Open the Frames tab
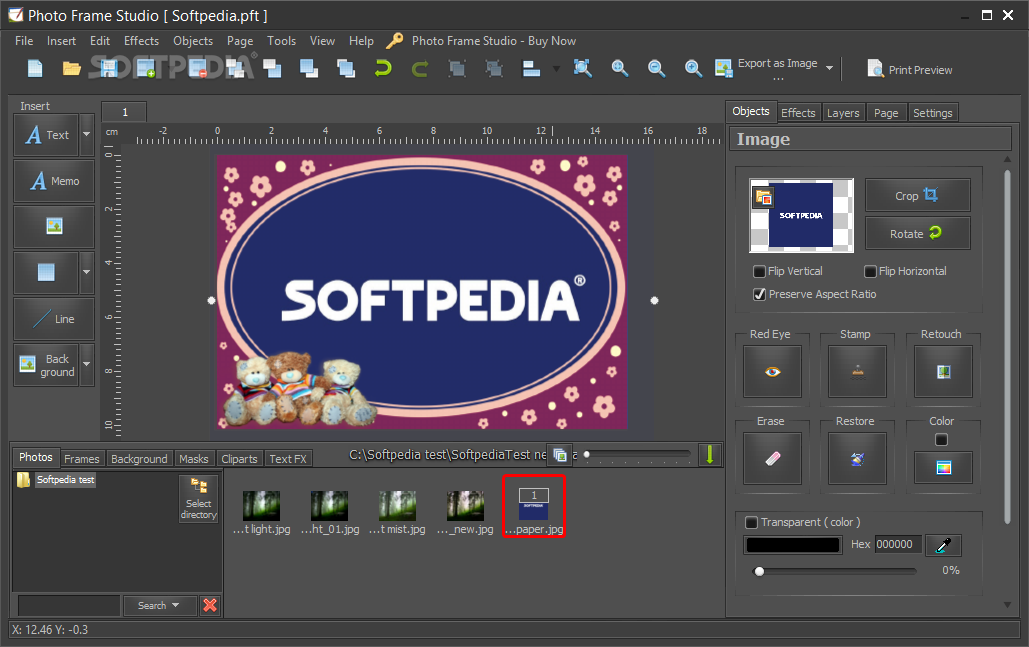Screen dimensions: 1029x647 81,459
